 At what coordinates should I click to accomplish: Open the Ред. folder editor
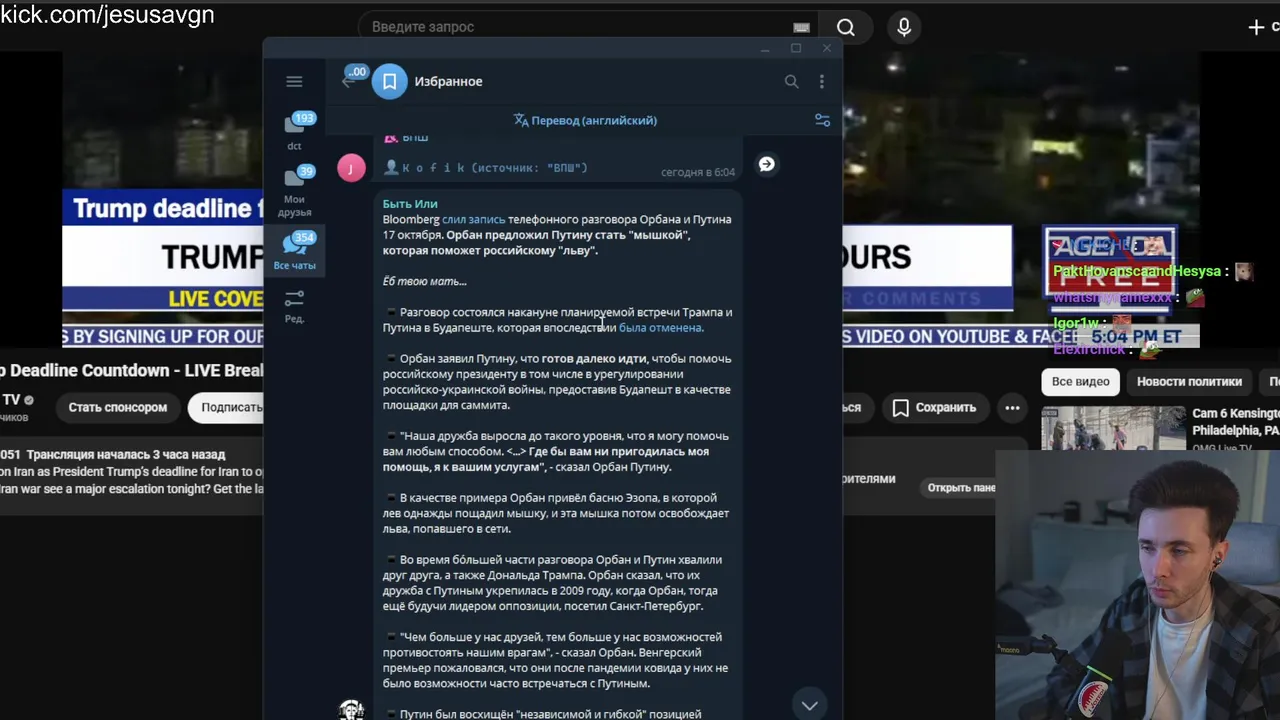[294, 307]
